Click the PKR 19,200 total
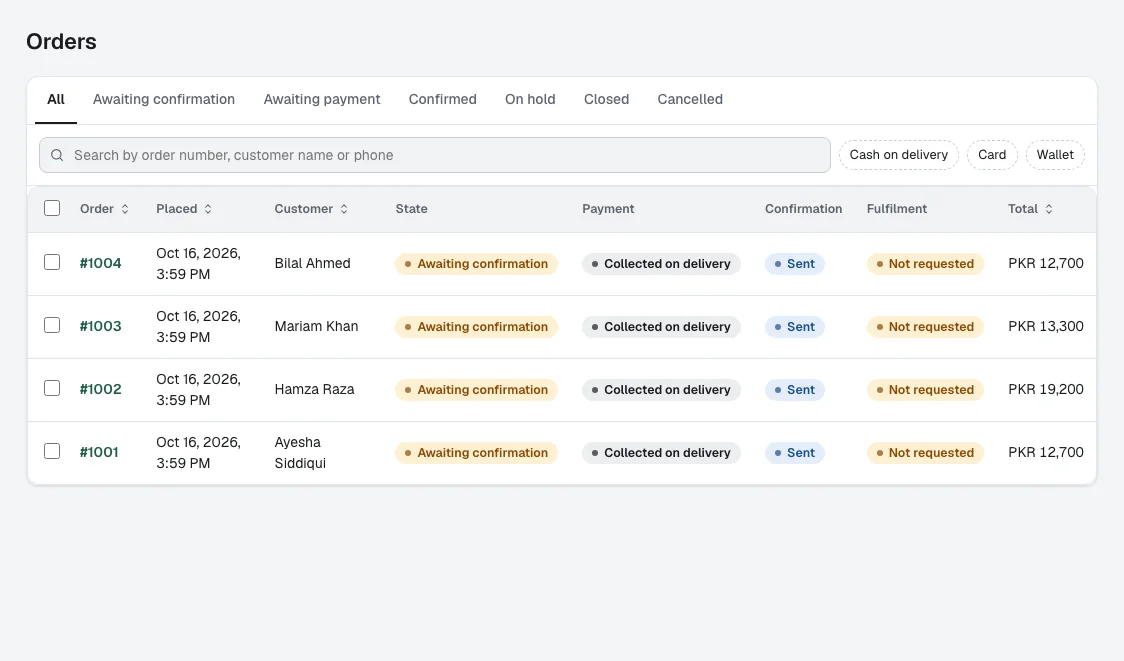Image resolution: width=1124 pixels, height=661 pixels. [x=1046, y=389]
